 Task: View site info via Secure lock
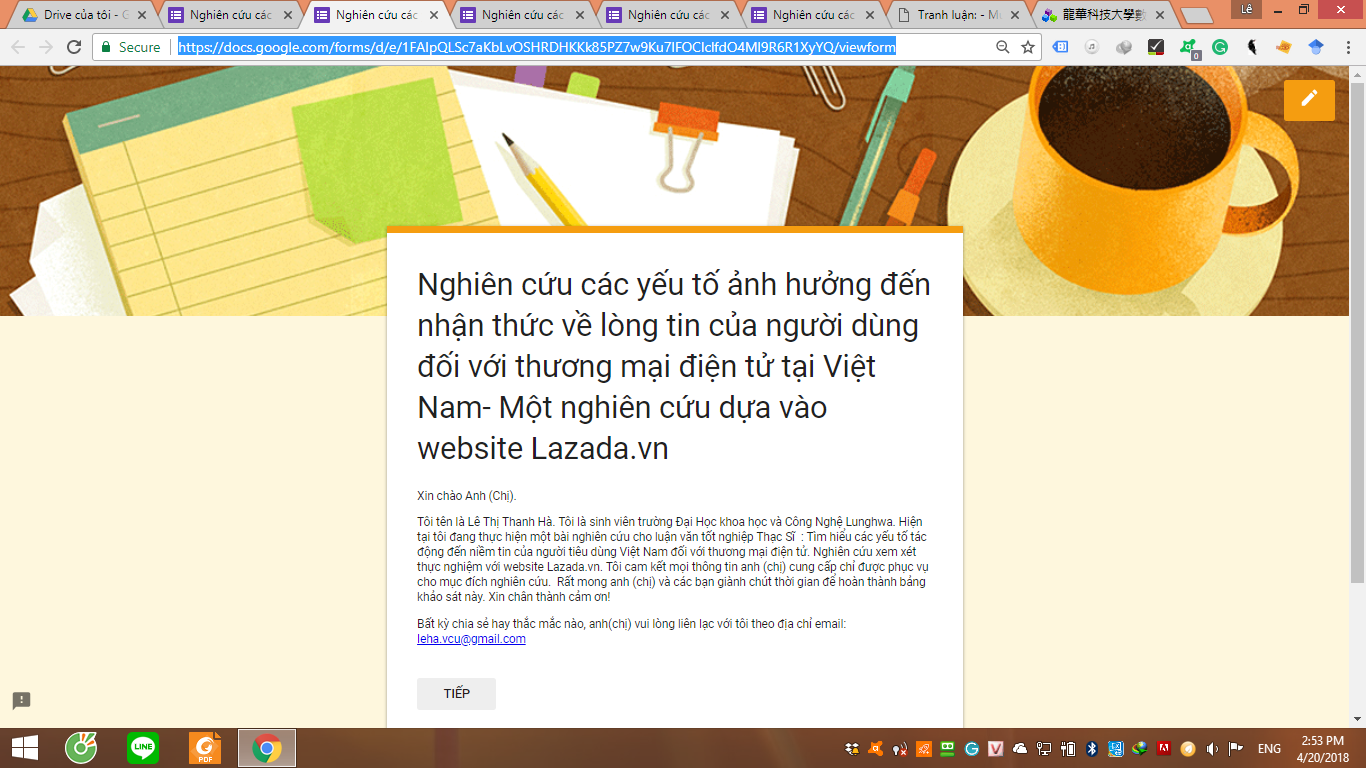click(x=130, y=47)
